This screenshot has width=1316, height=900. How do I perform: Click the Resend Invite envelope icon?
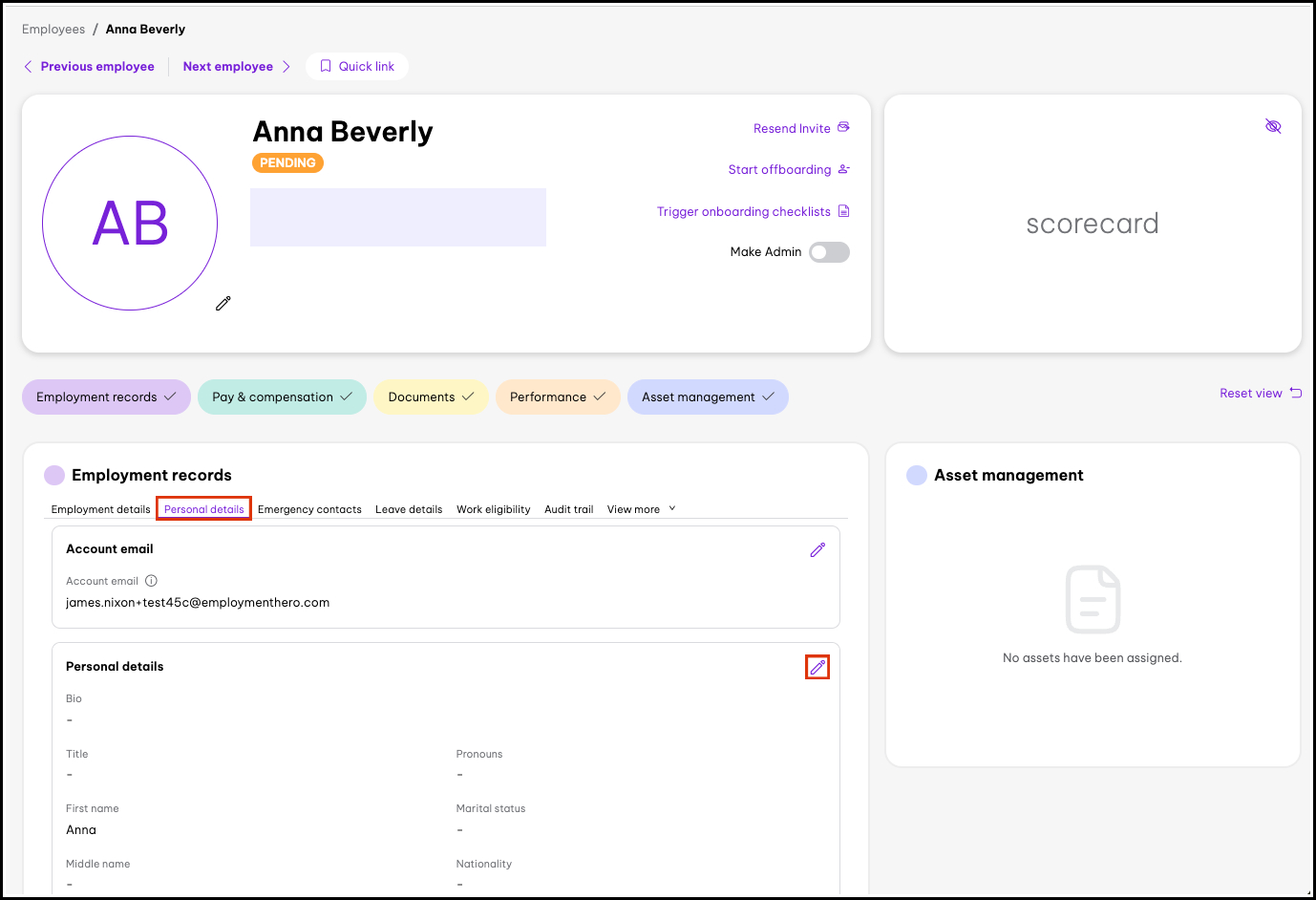point(843,126)
